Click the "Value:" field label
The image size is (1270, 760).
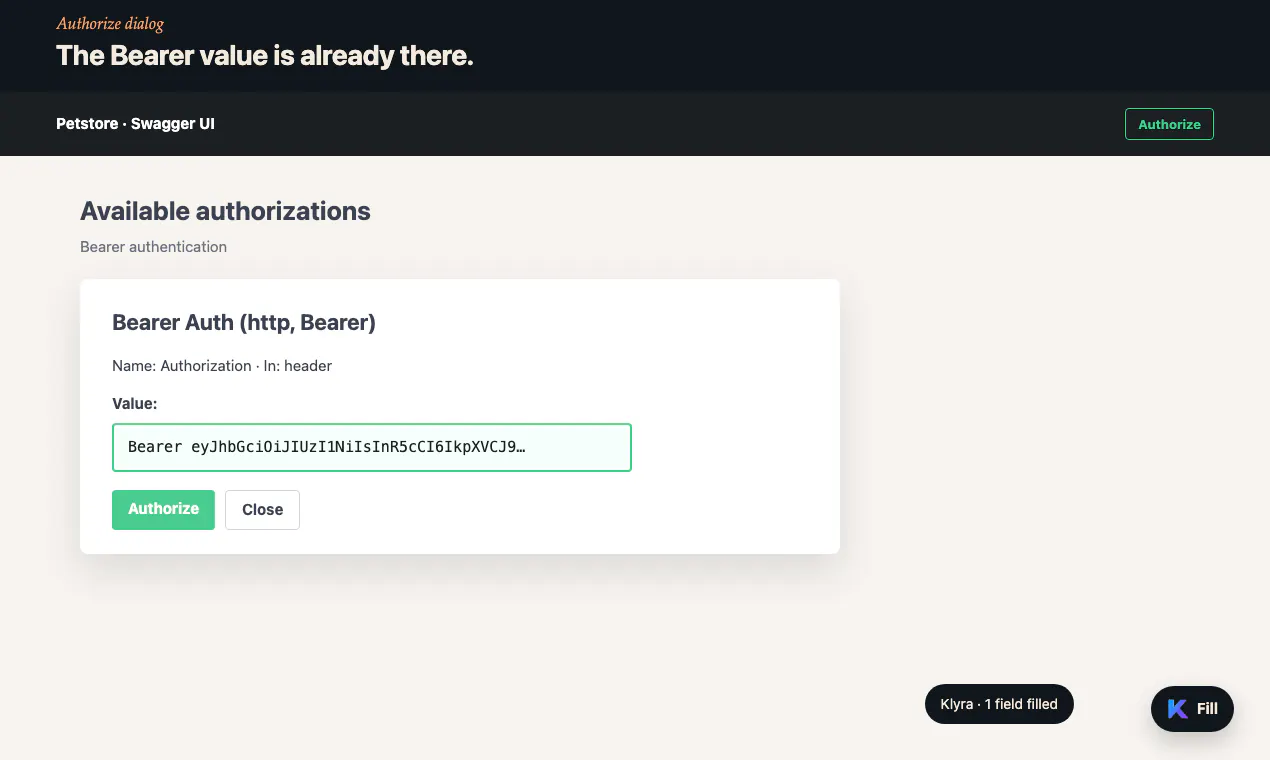pos(135,404)
